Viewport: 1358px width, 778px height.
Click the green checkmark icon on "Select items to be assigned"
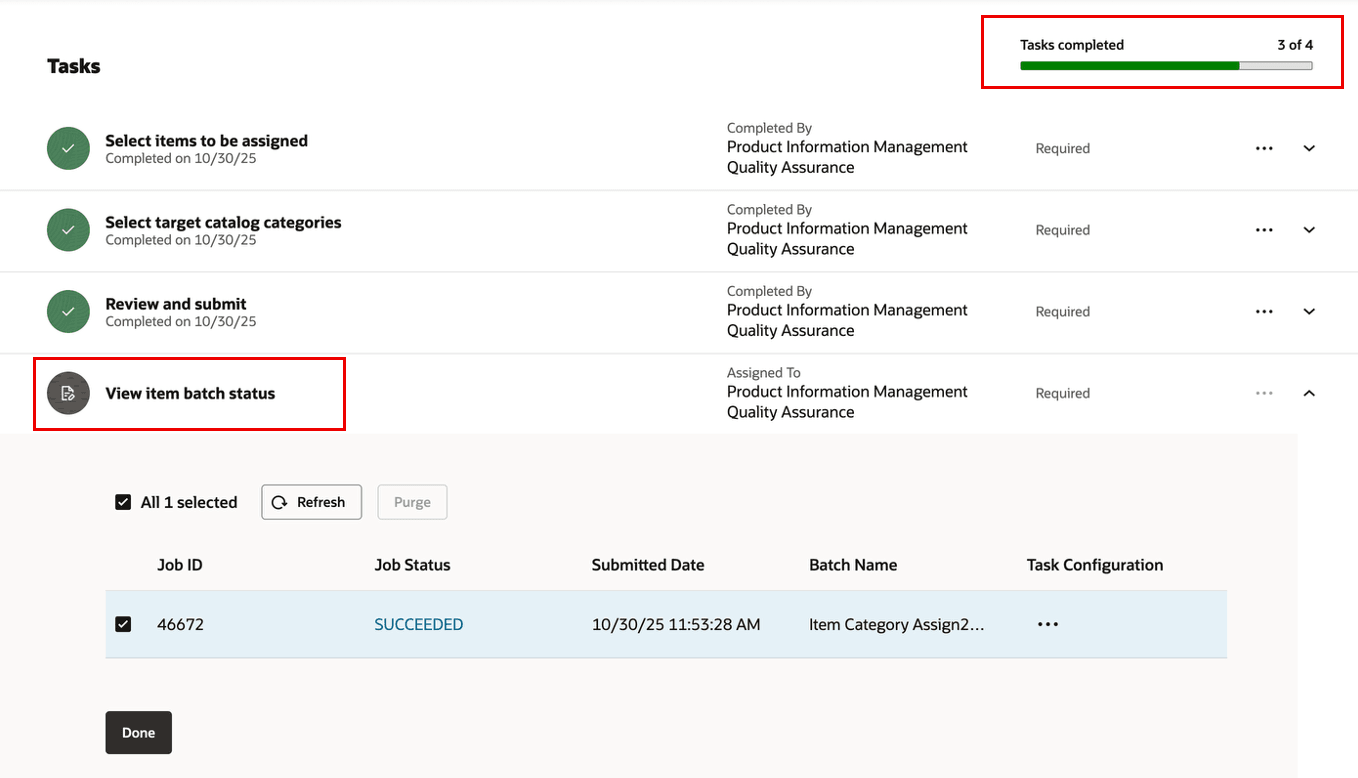click(67, 148)
